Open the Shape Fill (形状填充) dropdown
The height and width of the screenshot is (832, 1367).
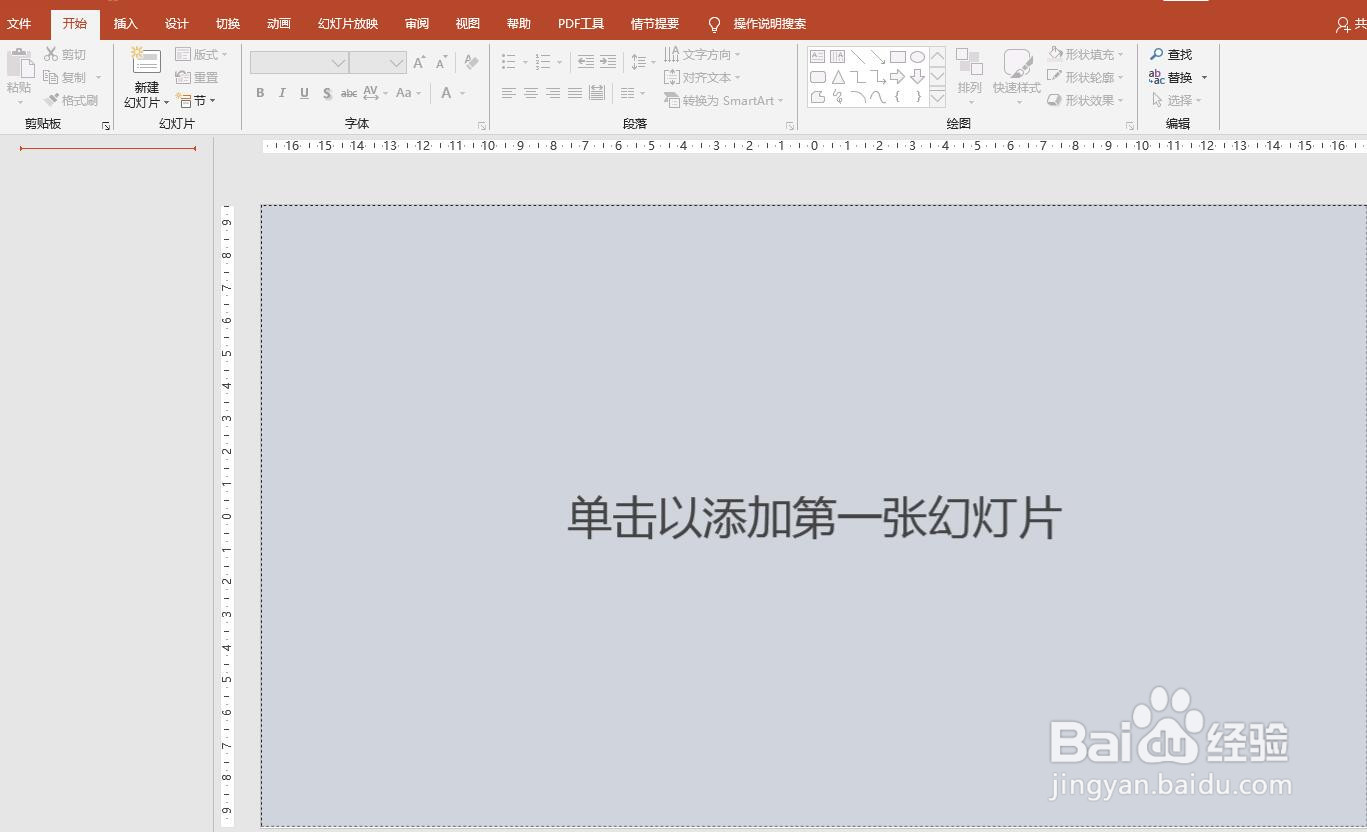coord(1086,54)
